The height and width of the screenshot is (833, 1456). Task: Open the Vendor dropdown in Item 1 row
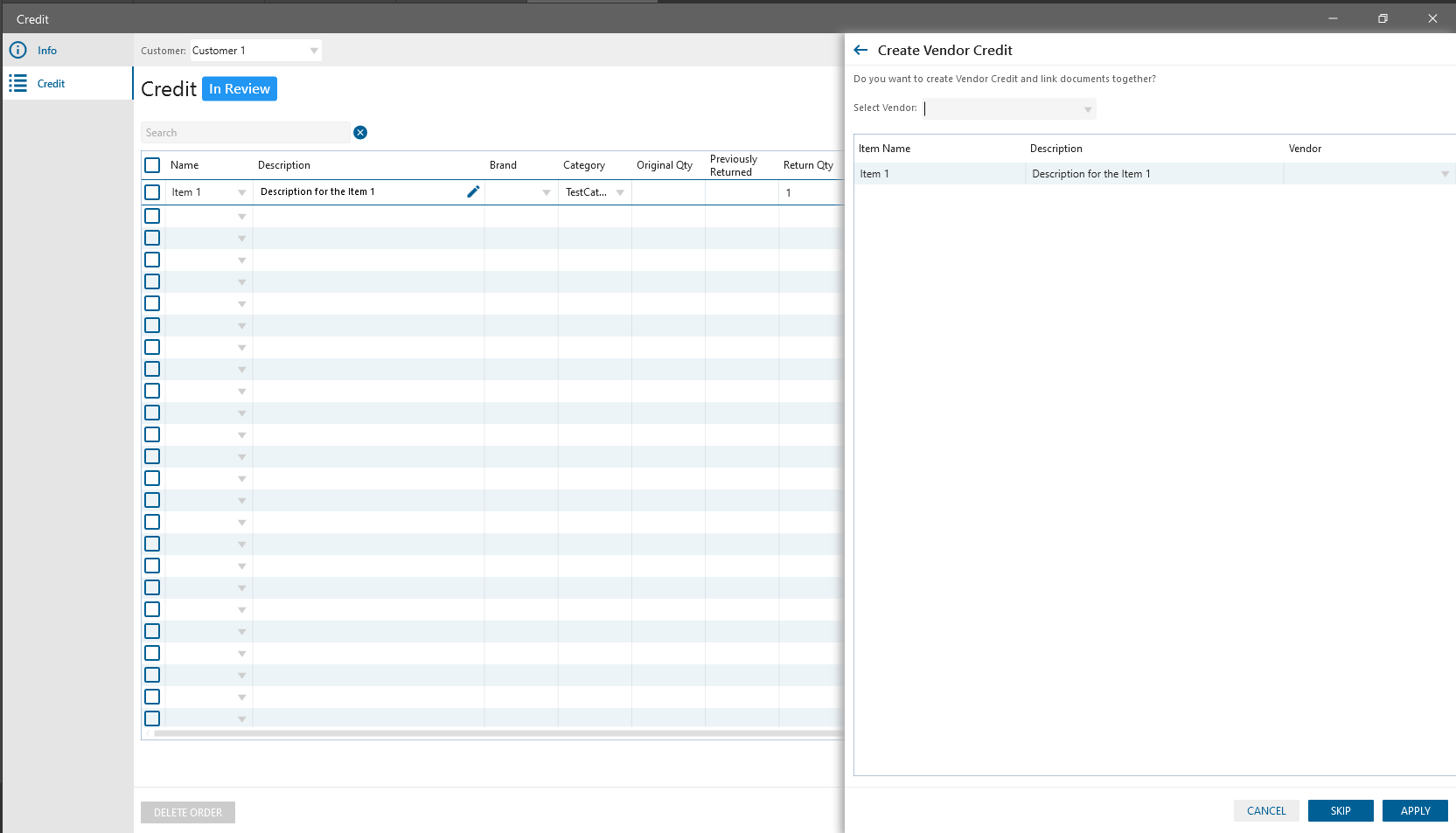click(x=1445, y=174)
